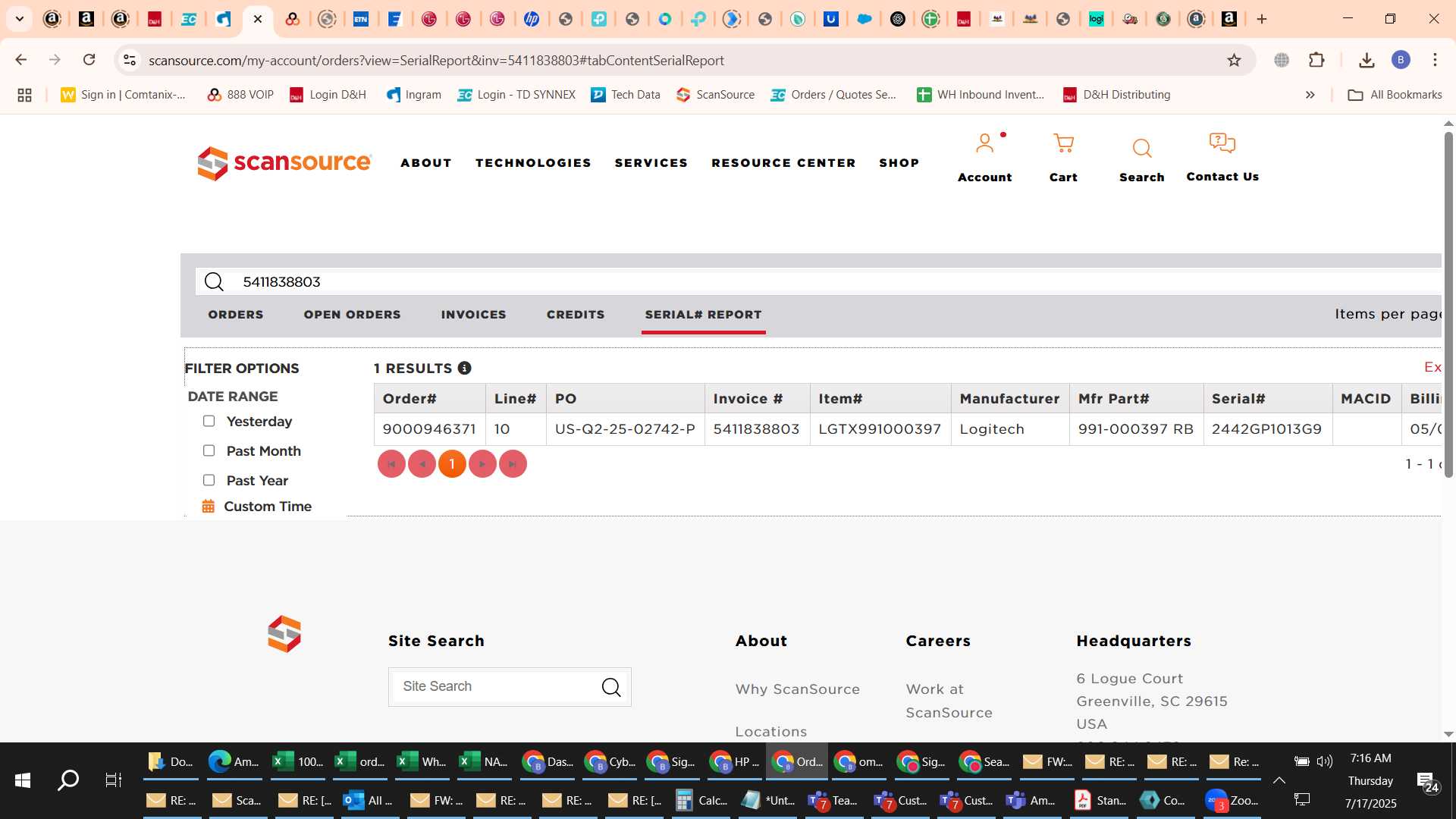Open the Account icon menu
The height and width of the screenshot is (819, 1456).
[x=984, y=144]
